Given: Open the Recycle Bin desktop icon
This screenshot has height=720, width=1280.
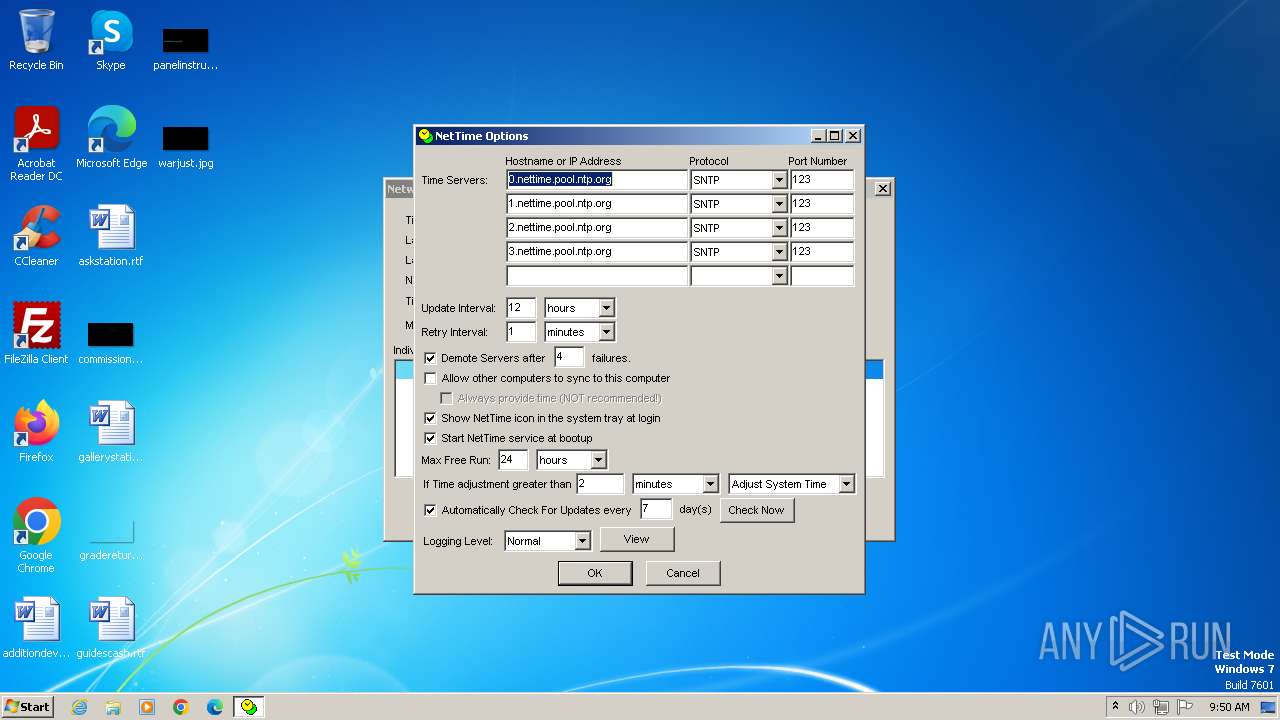Looking at the screenshot, I should pos(36,40).
